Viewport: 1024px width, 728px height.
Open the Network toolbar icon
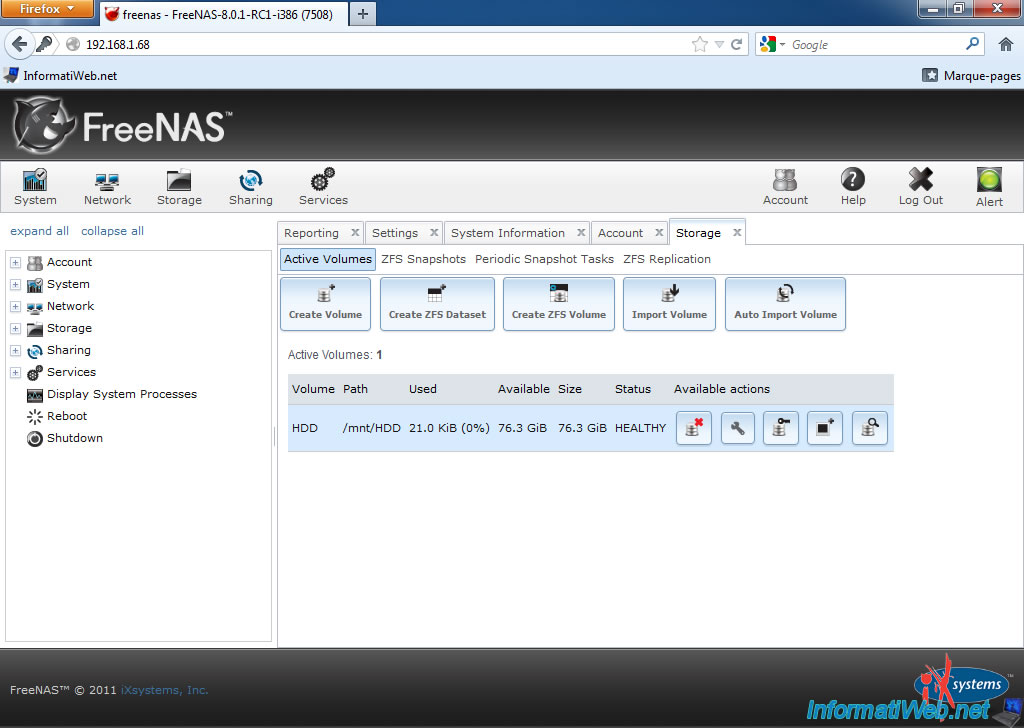coord(107,187)
